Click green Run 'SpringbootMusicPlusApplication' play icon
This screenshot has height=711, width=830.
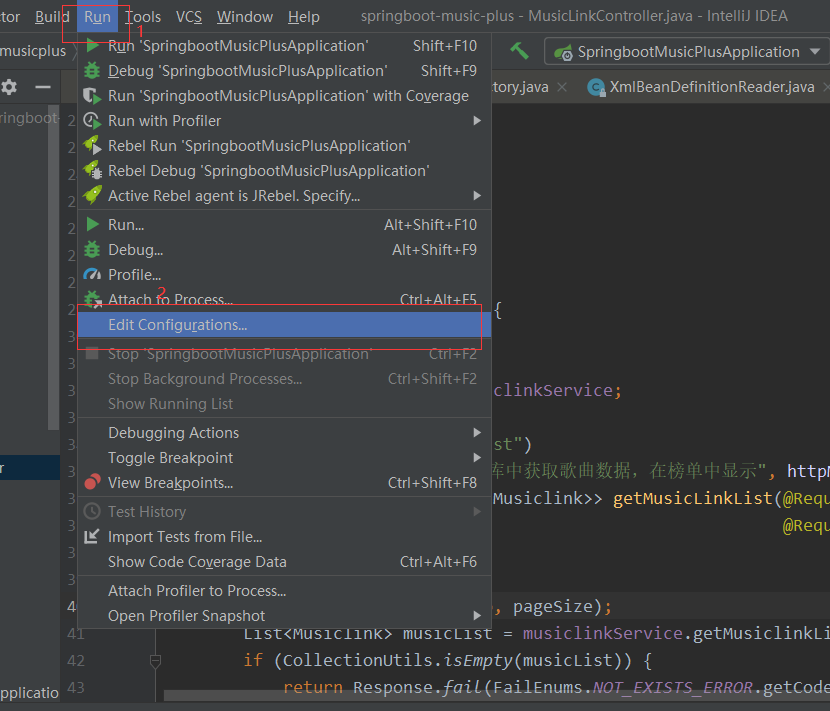point(93,46)
